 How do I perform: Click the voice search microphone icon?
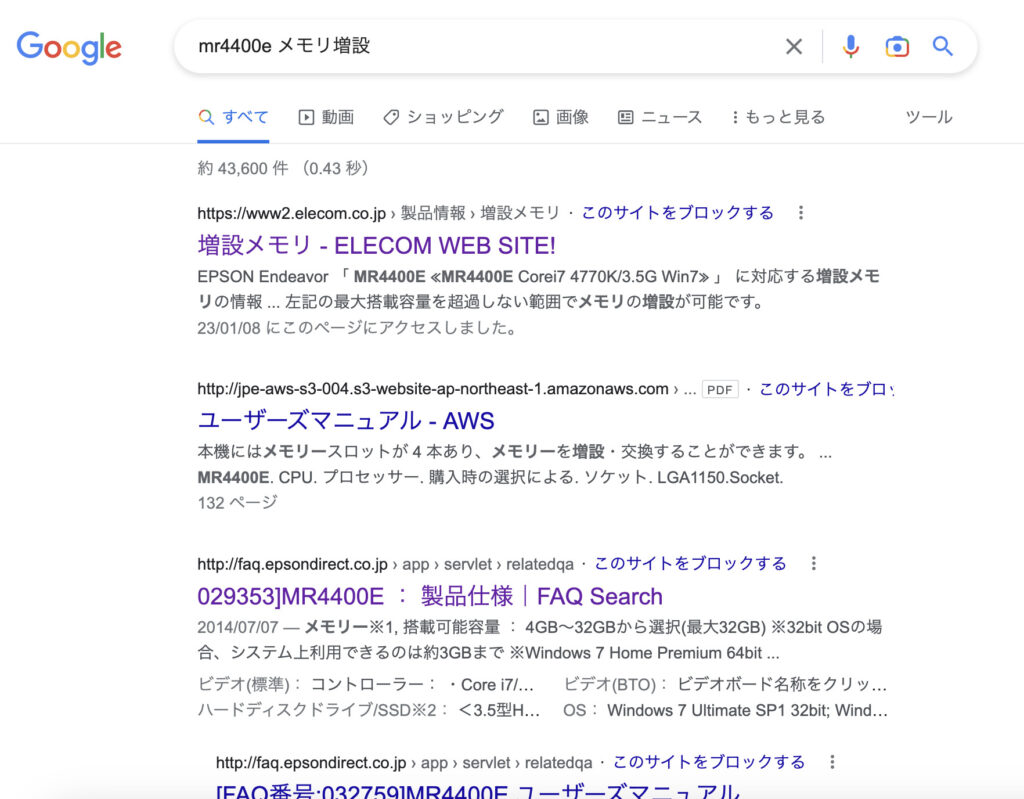(850, 46)
